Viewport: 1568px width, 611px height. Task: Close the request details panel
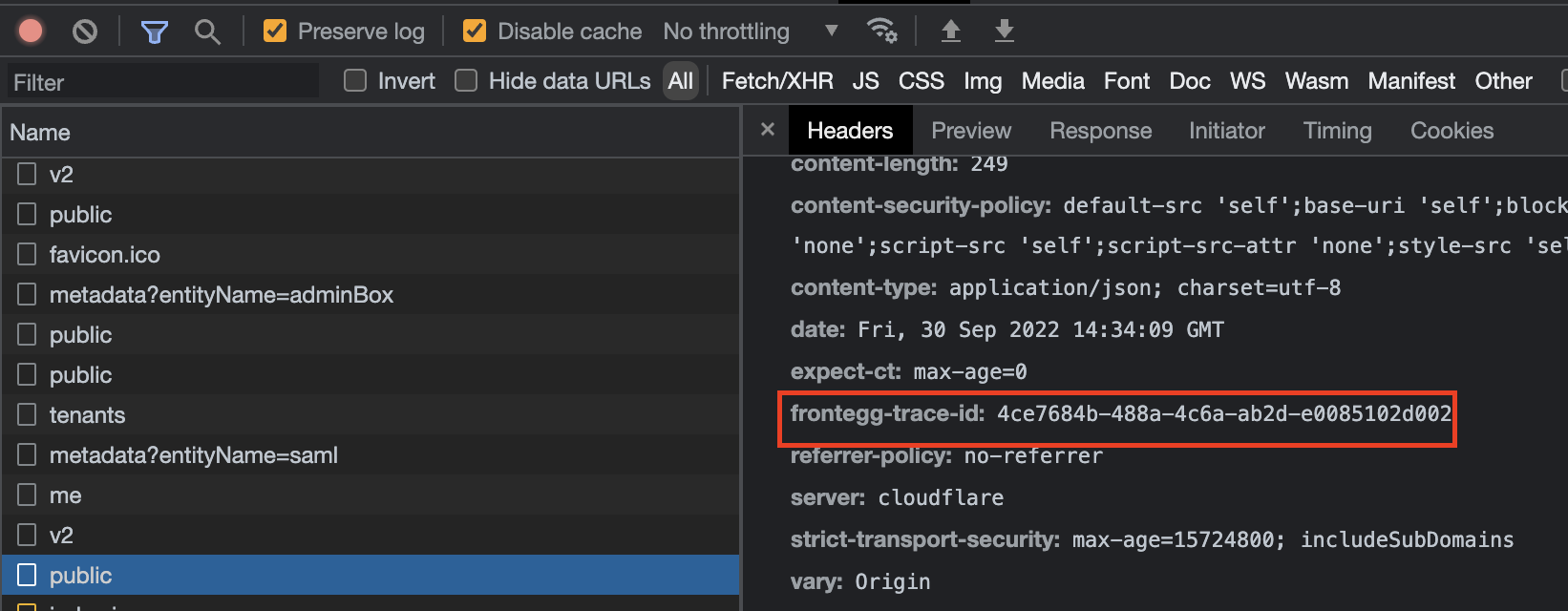[768, 130]
